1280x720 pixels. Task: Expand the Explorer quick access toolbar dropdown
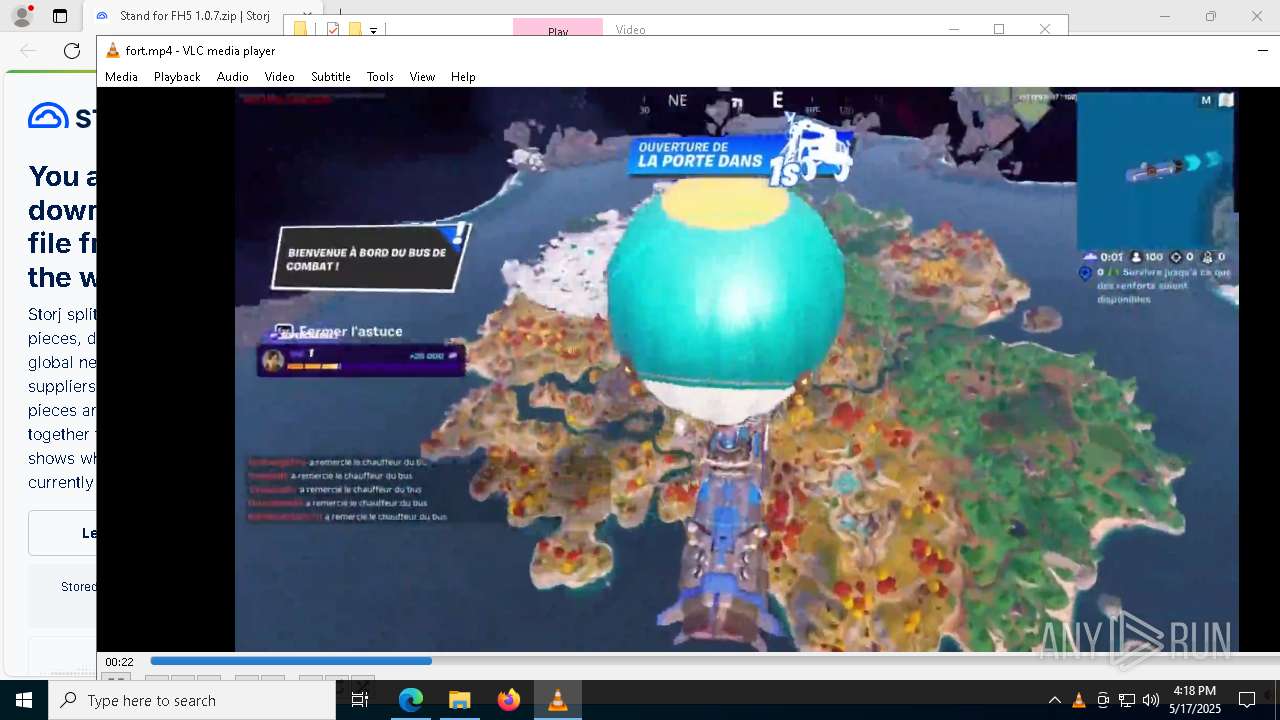click(373, 31)
